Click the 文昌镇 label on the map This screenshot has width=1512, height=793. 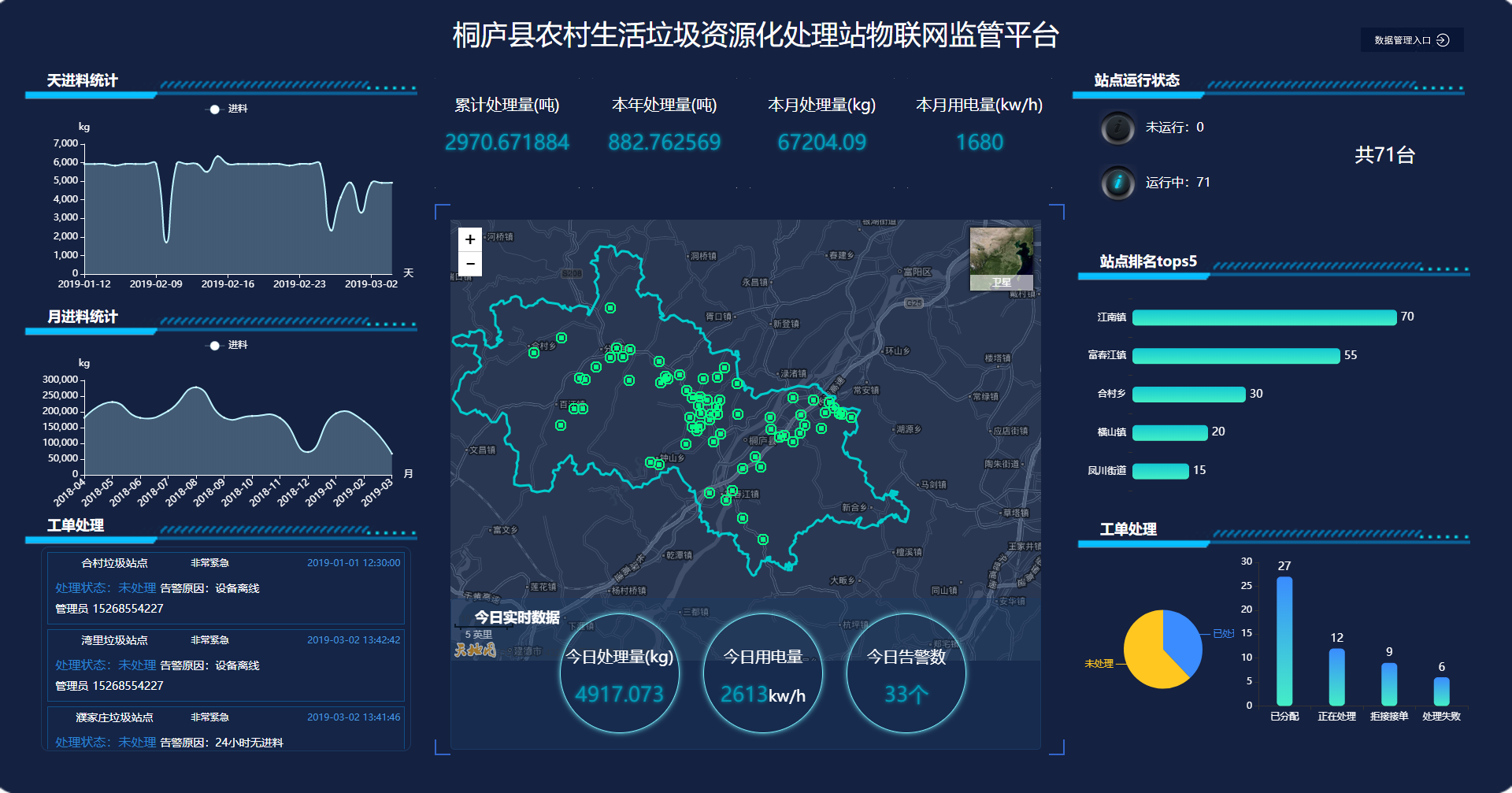pos(482,450)
